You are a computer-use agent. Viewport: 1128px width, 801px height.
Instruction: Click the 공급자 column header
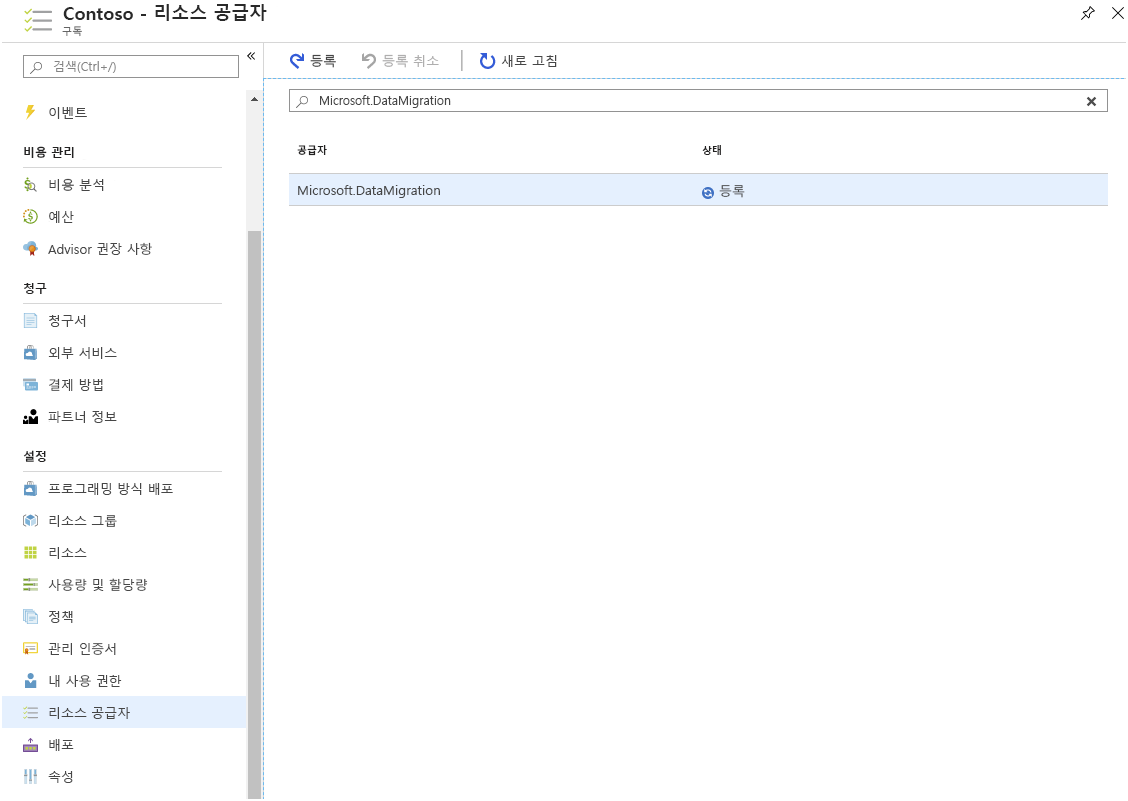(x=312, y=150)
